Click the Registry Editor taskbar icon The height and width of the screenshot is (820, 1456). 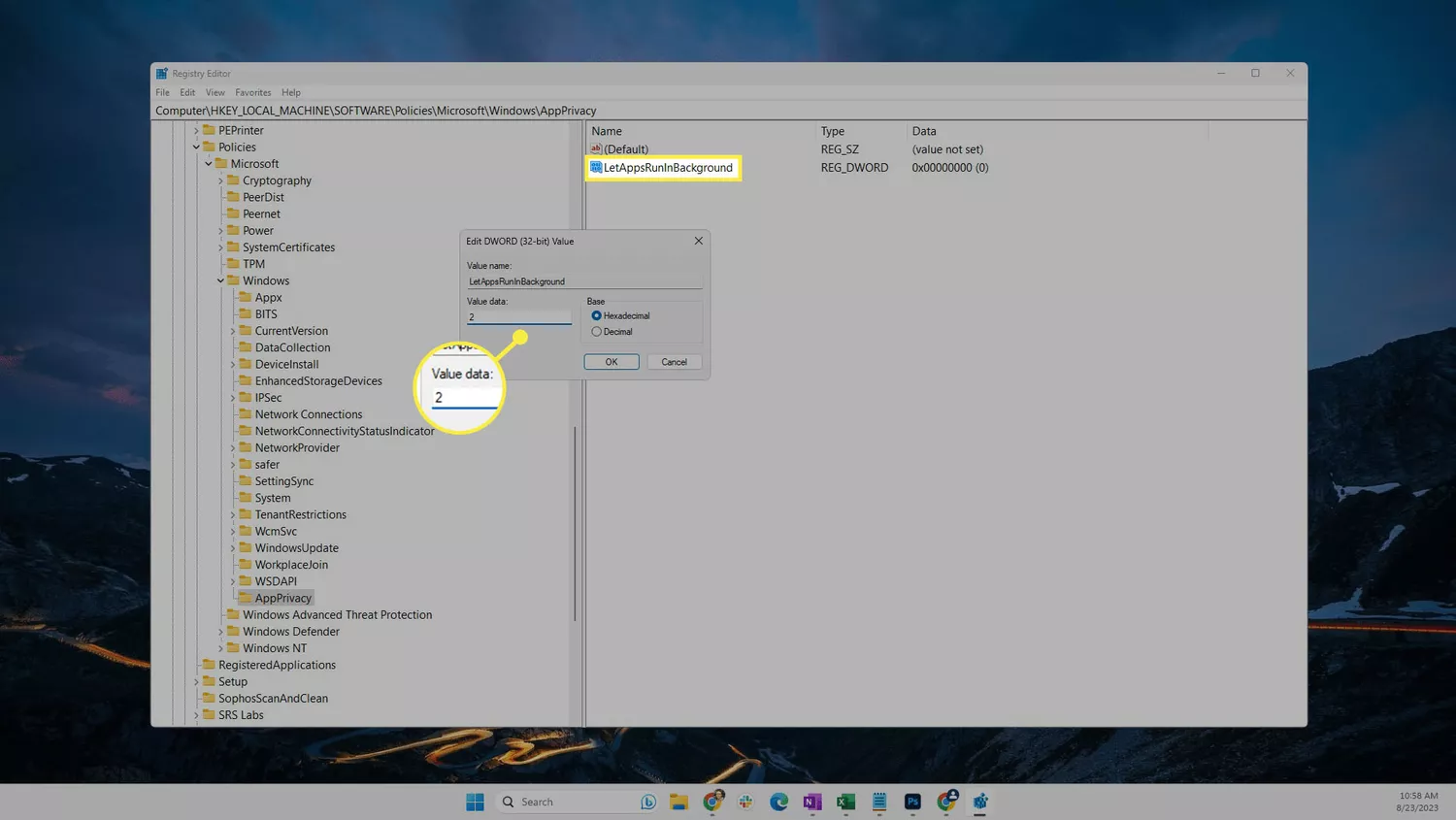[980, 802]
